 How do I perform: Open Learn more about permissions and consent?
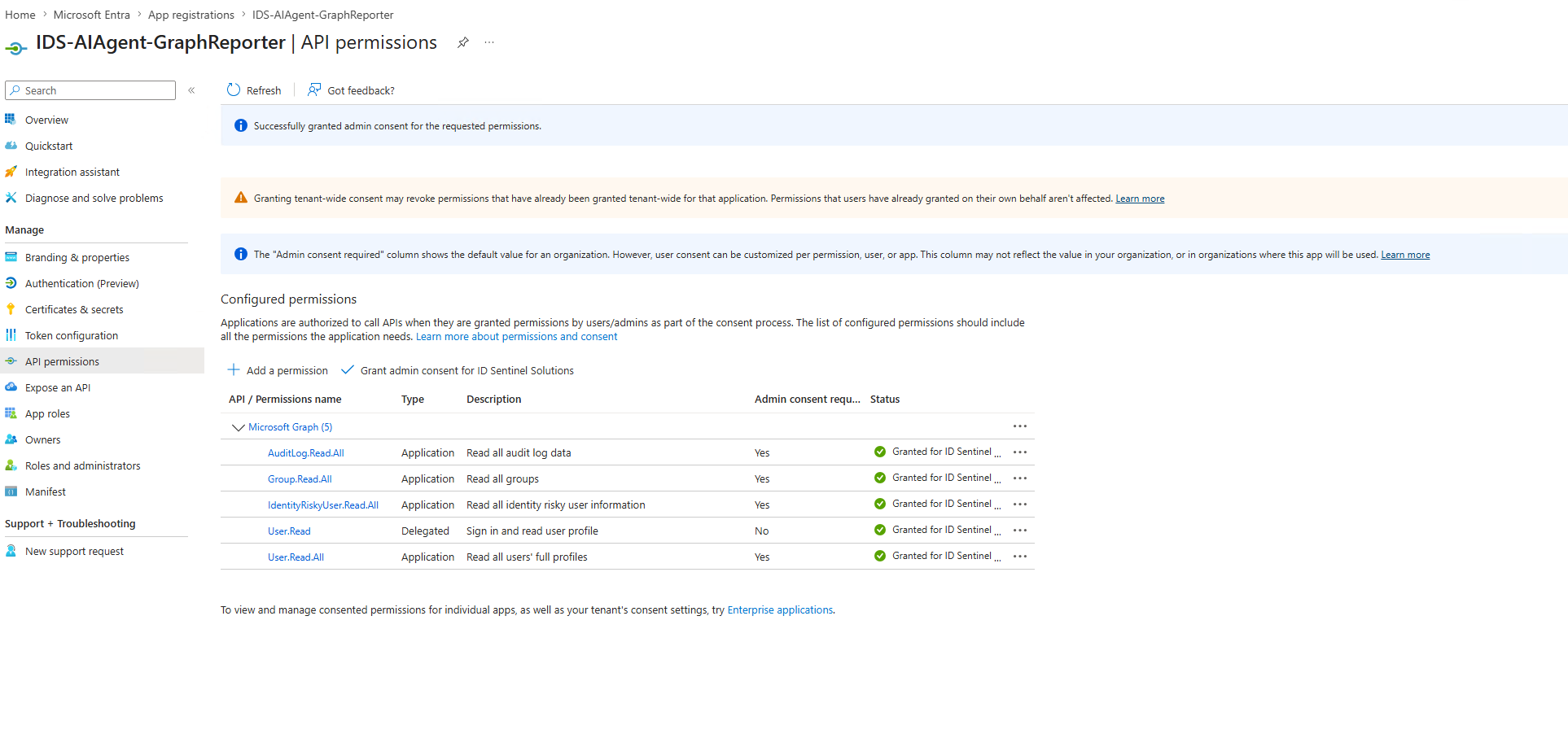(x=516, y=336)
